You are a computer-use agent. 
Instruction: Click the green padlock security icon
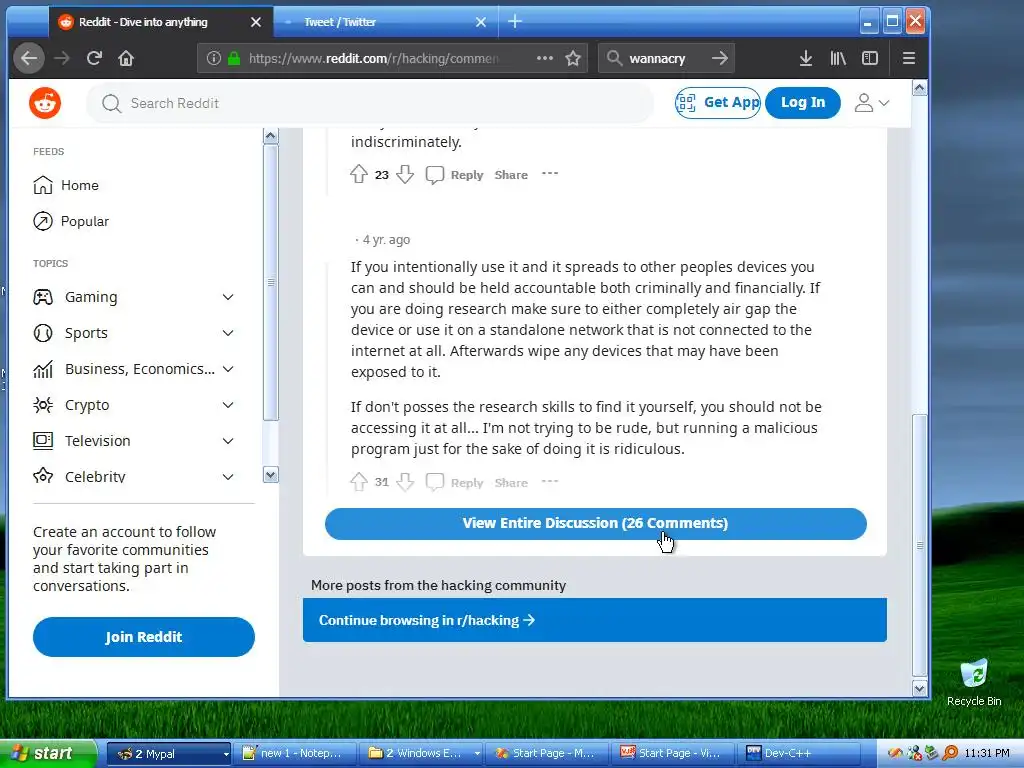tap(234, 58)
